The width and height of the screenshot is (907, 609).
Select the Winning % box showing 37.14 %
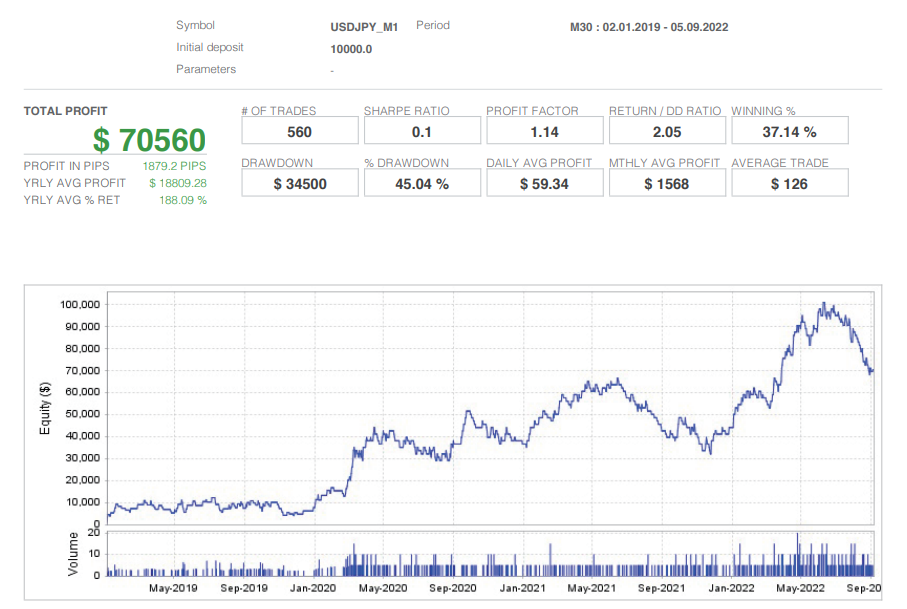[x=789, y=131]
